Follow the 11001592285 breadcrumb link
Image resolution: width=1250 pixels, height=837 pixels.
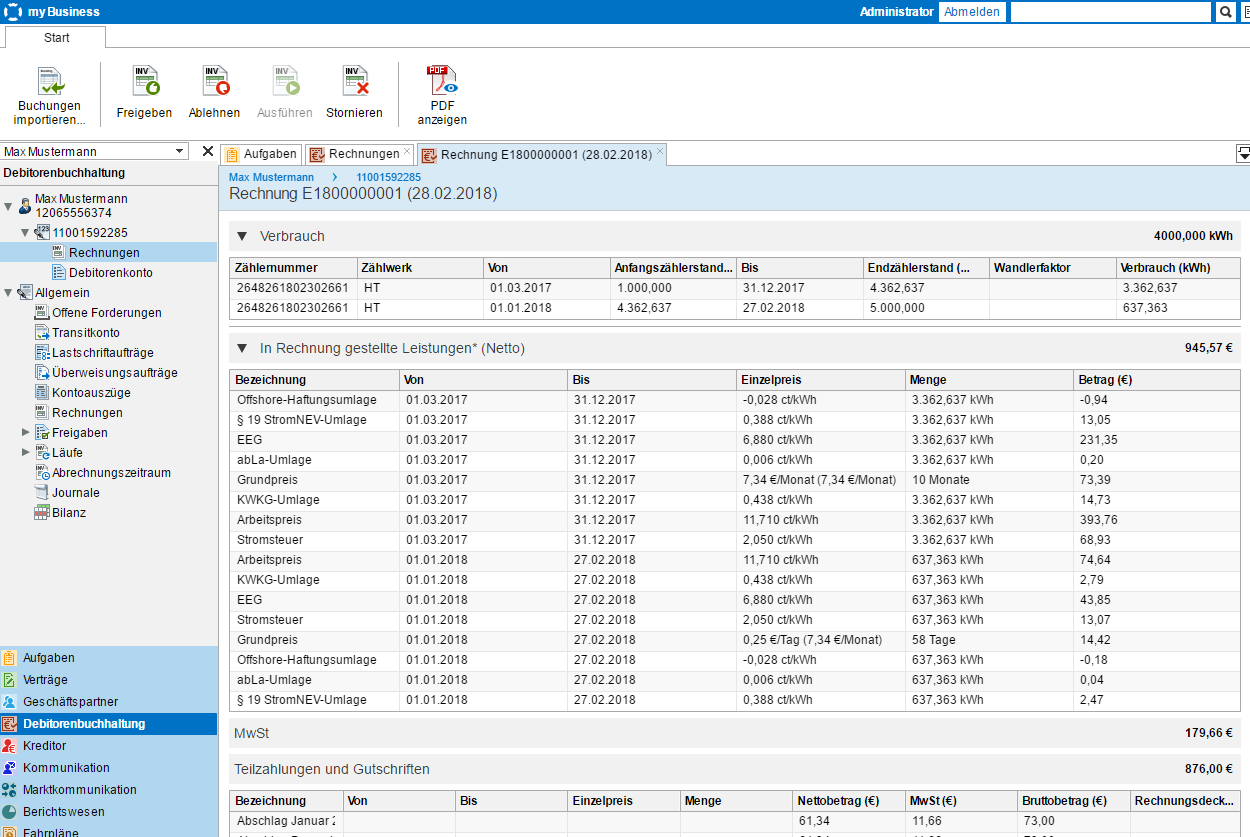pyautogui.click(x=389, y=177)
